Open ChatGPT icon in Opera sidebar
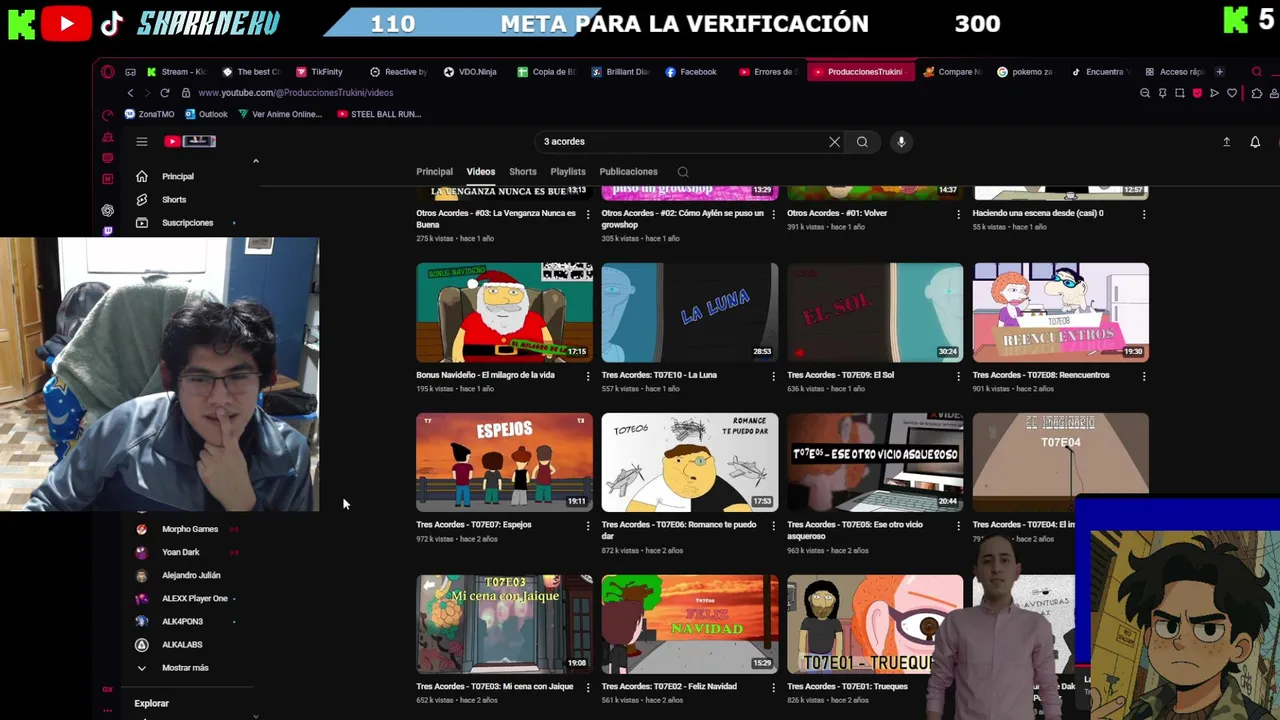1280x720 pixels. click(108, 210)
